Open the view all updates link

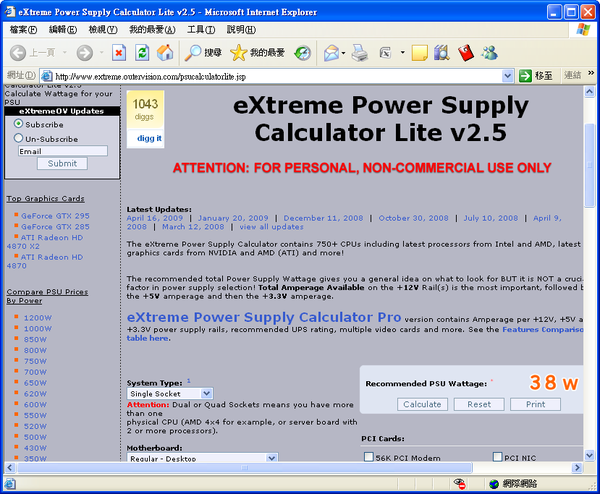(271, 227)
